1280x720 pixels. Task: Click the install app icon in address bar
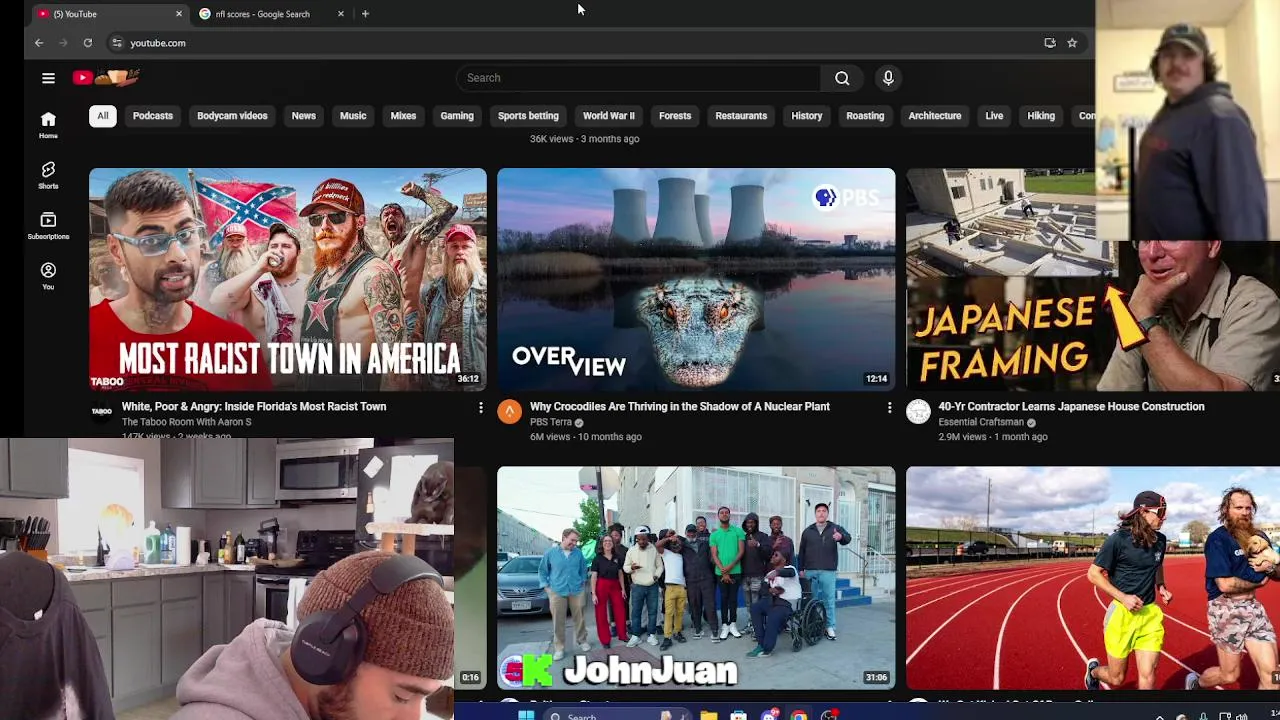tap(1050, 43)
